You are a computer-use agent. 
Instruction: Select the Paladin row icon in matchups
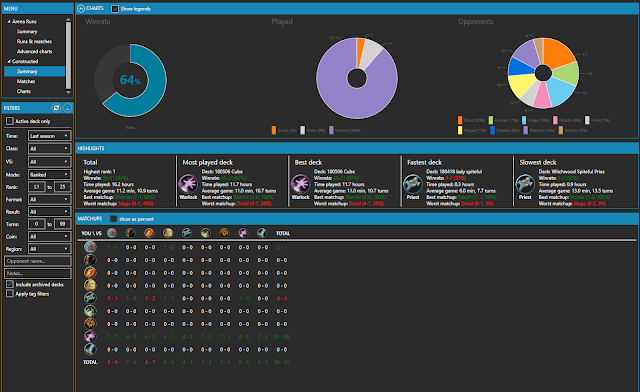click(90, 285)
